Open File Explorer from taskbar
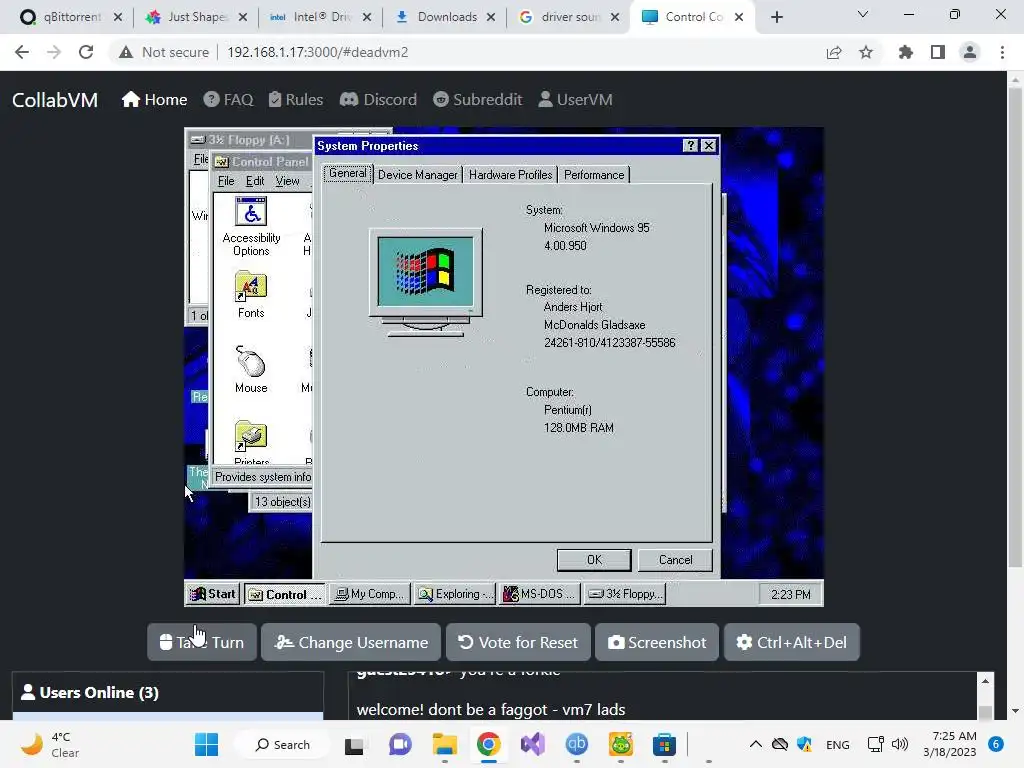Image resolution: width=1024 pixels, height=768 pixels. (445, 744)
